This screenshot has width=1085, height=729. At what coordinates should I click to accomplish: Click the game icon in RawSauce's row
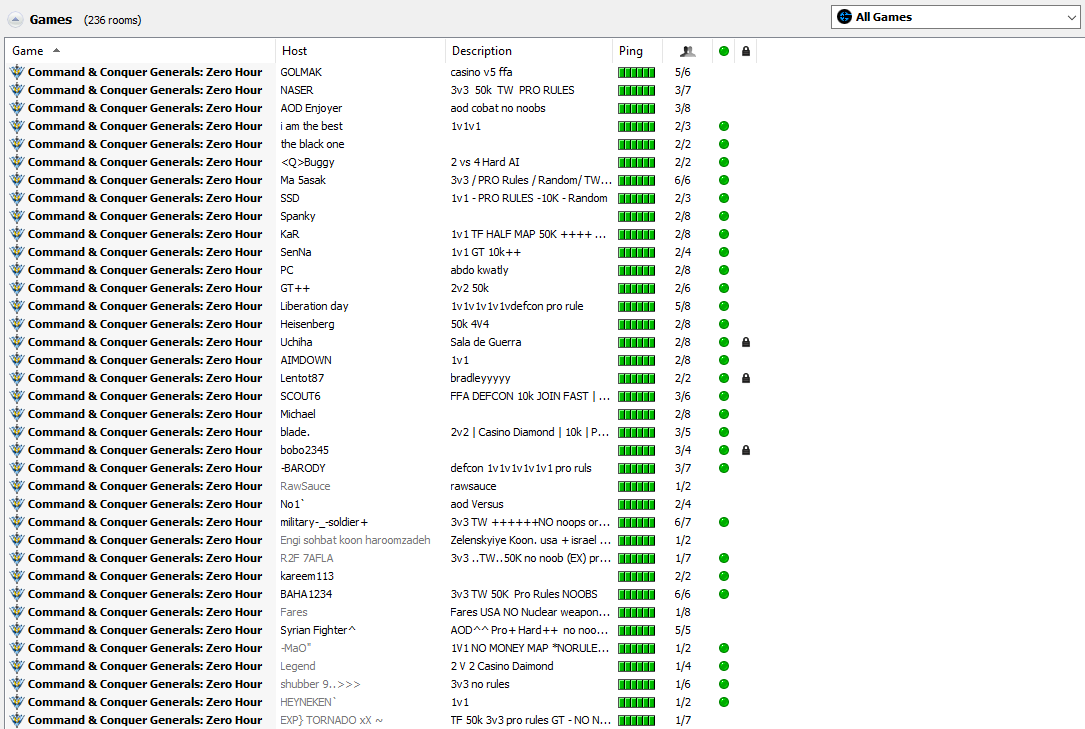[17, 486]
